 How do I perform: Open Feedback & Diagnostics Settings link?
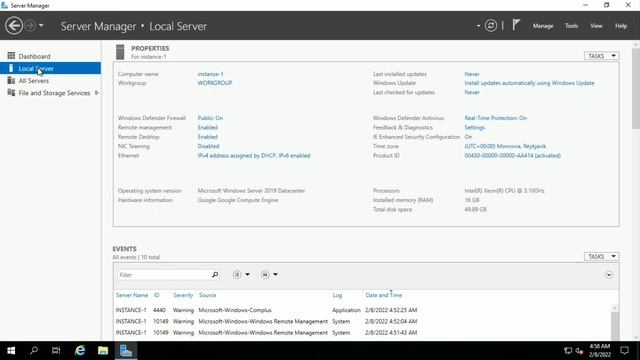click(x=474, y=127)
